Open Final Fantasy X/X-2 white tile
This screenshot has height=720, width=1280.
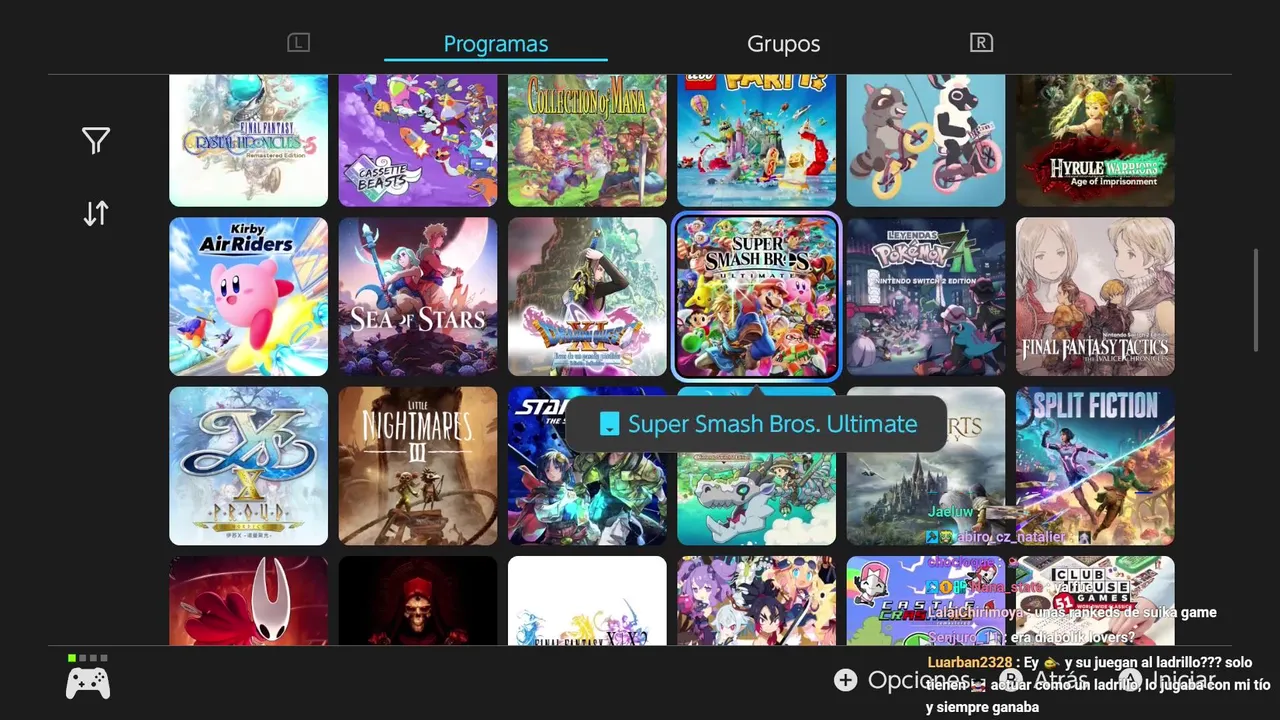587,601
